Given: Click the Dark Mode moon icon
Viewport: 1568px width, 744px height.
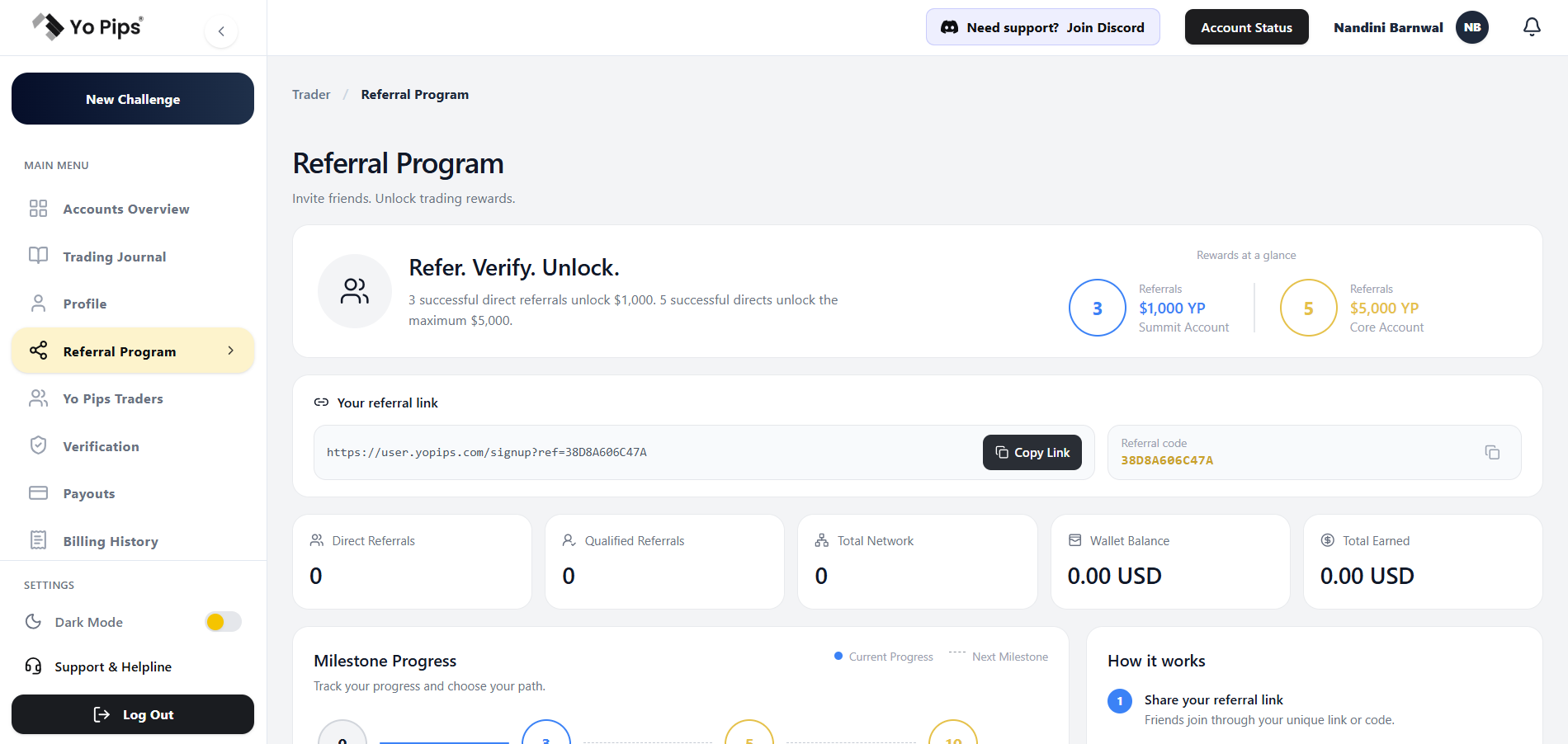Looking at the screenshot, I should point(33,621).
